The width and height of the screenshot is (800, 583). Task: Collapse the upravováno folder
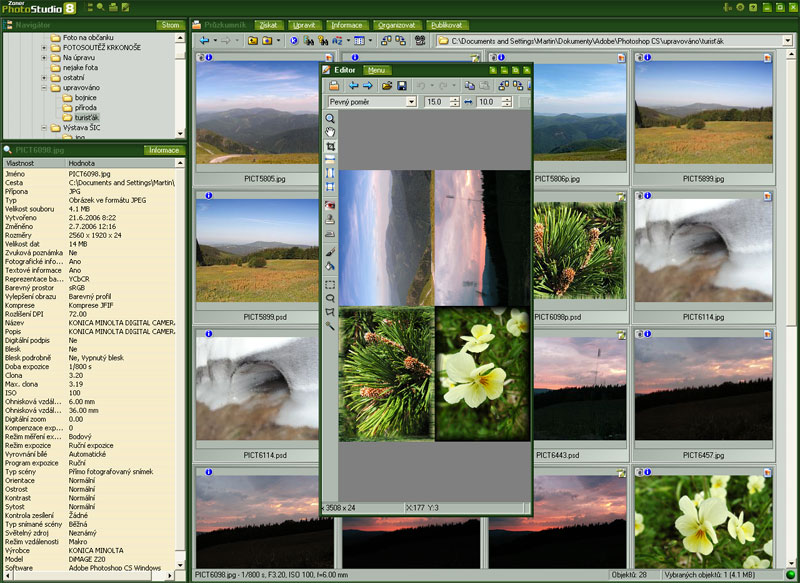tap(44, 88)
